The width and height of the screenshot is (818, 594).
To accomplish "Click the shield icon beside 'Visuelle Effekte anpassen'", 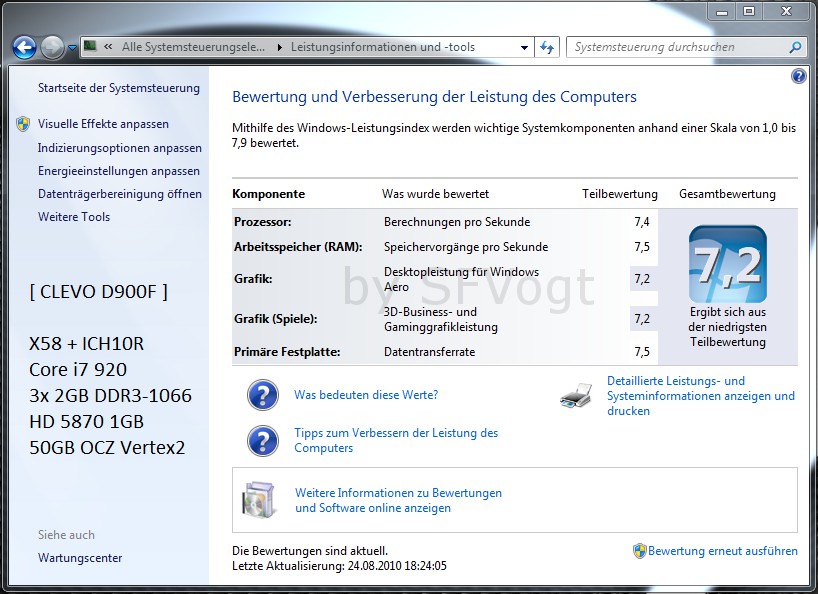I will pos(23,124).
